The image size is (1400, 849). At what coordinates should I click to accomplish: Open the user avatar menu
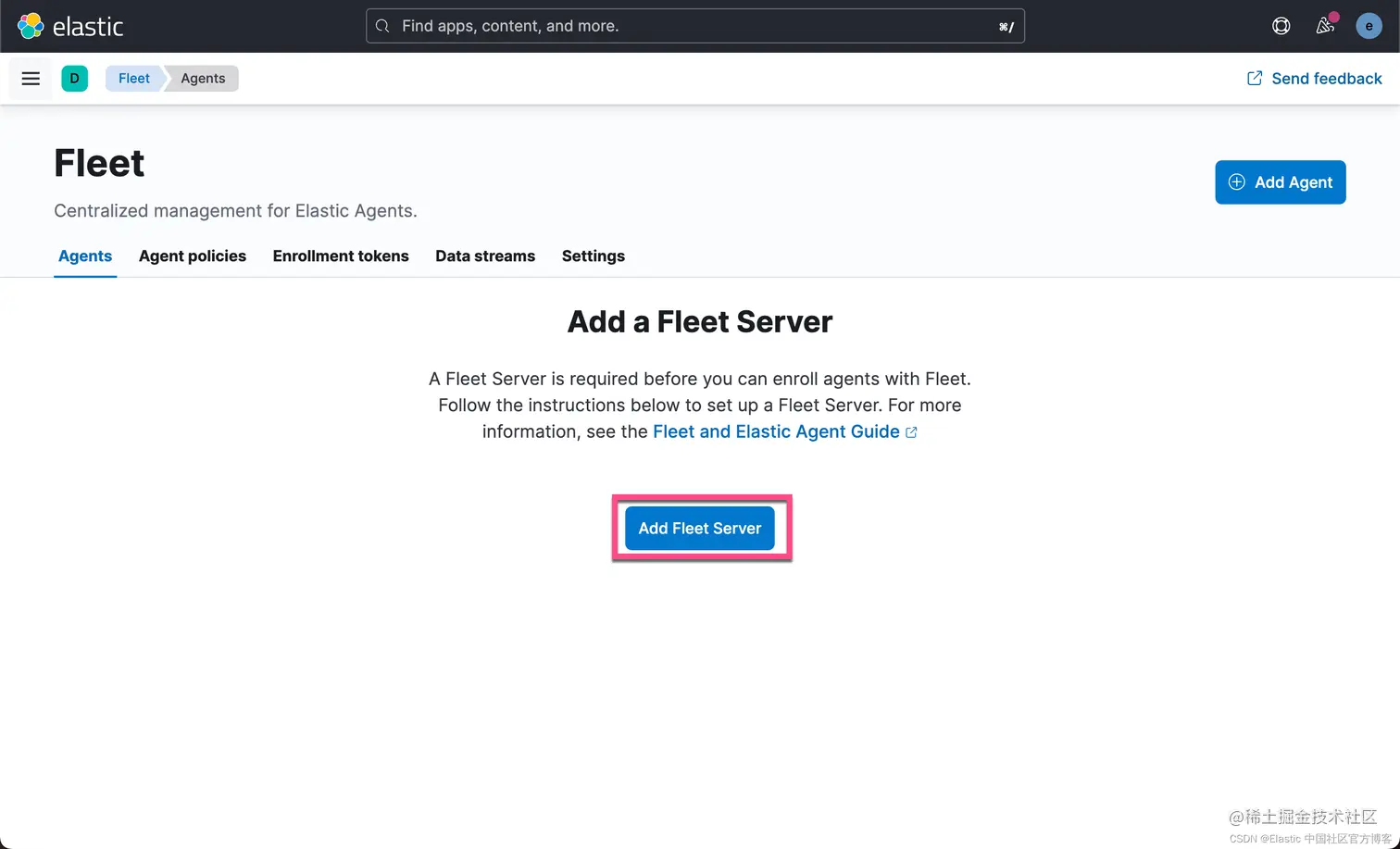pos(1369,26)
